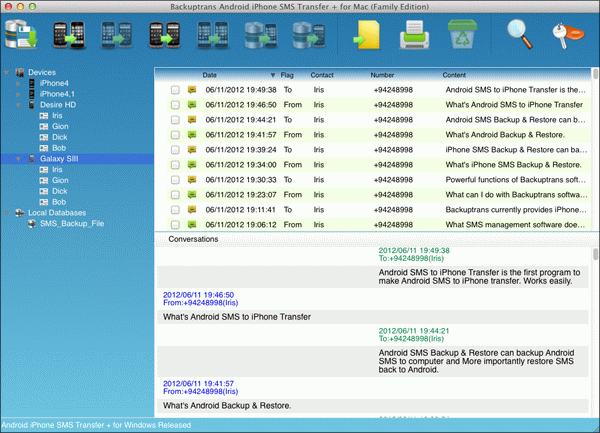600x433 pixels.
Task: Click the SMS_Backup_File database icon
Action: coord(32,224)
